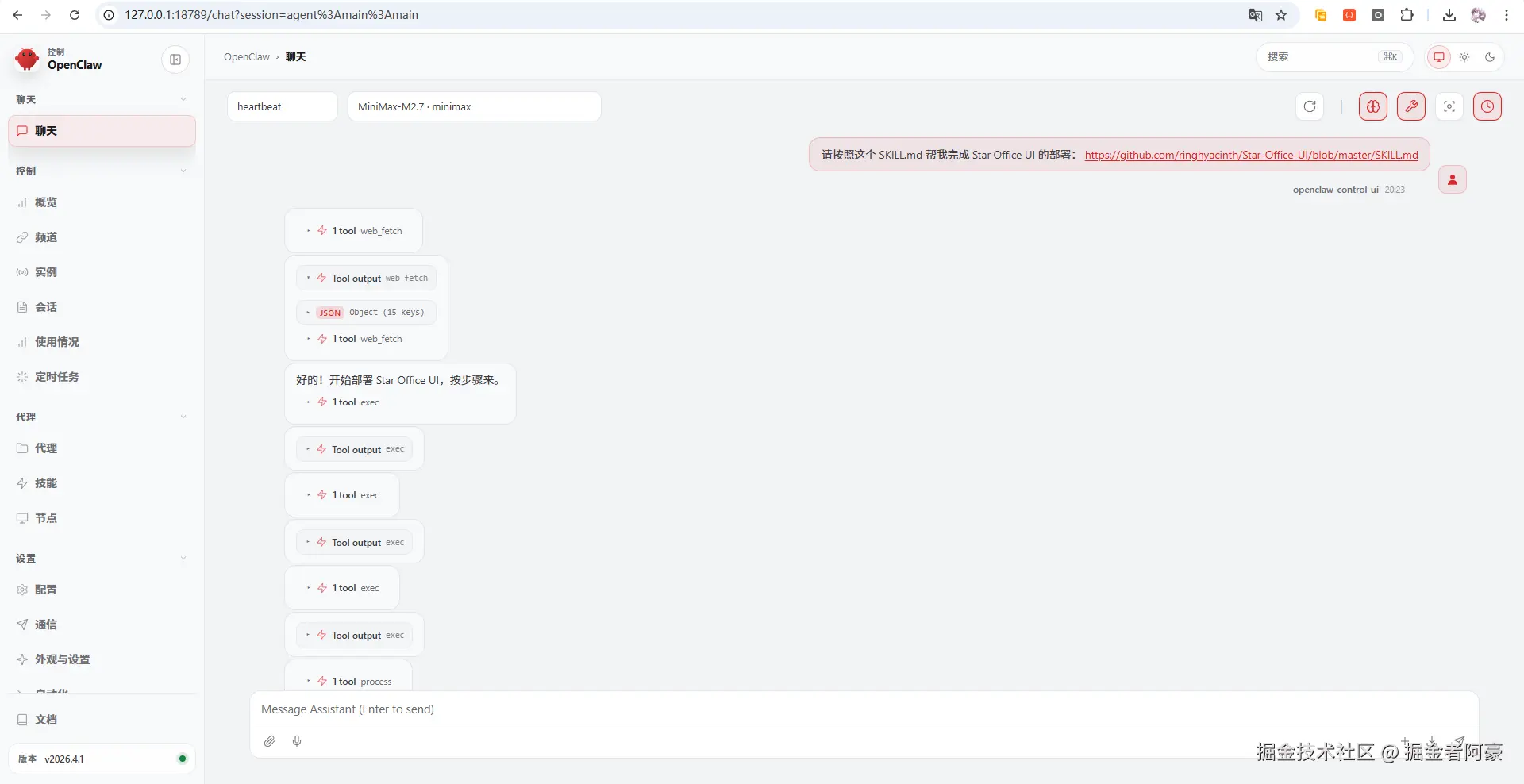Click the Message Assistant input box
This screenshot has height=784, width=1524.
[x=864, y=709]
